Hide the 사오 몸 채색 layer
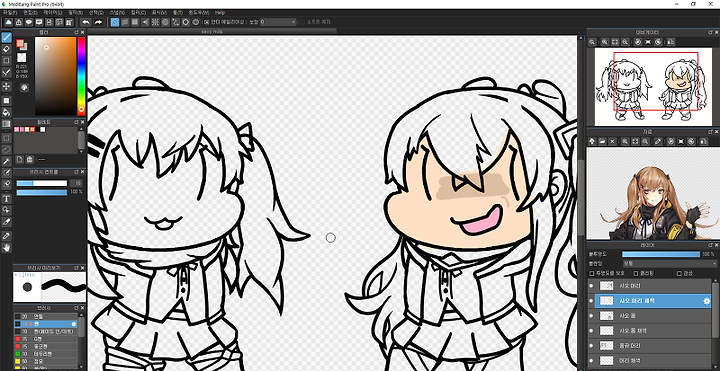 (x=591, y=331)
